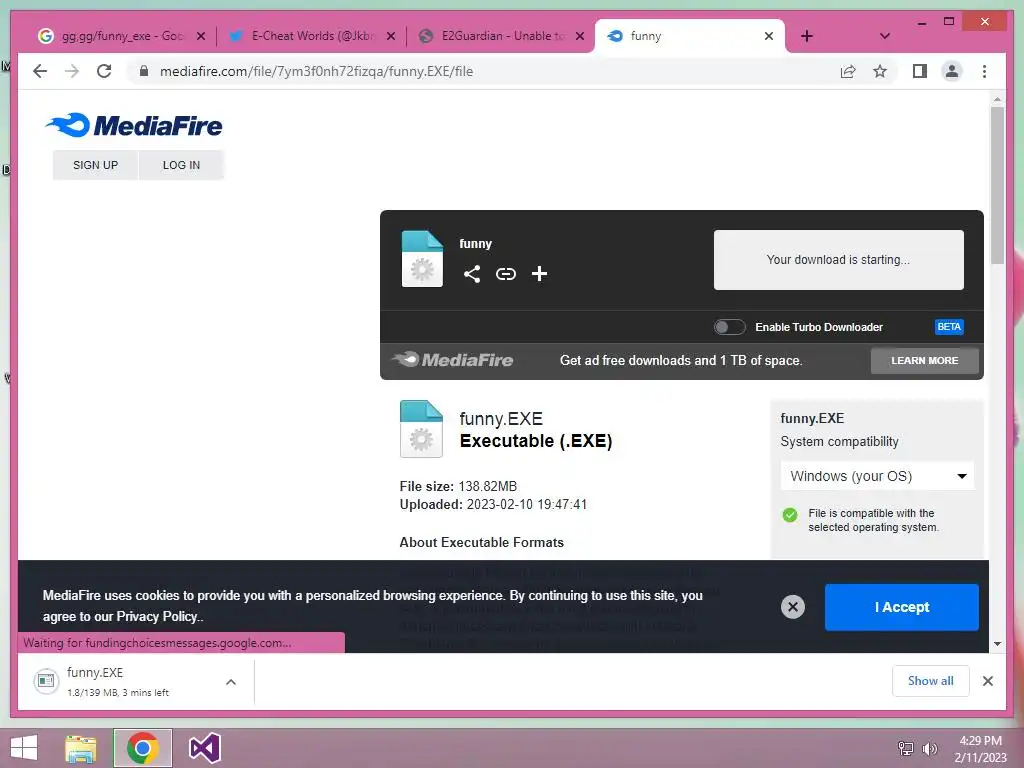
Task: Click the funny.EXE executable file icon
Action: point(421,428)
